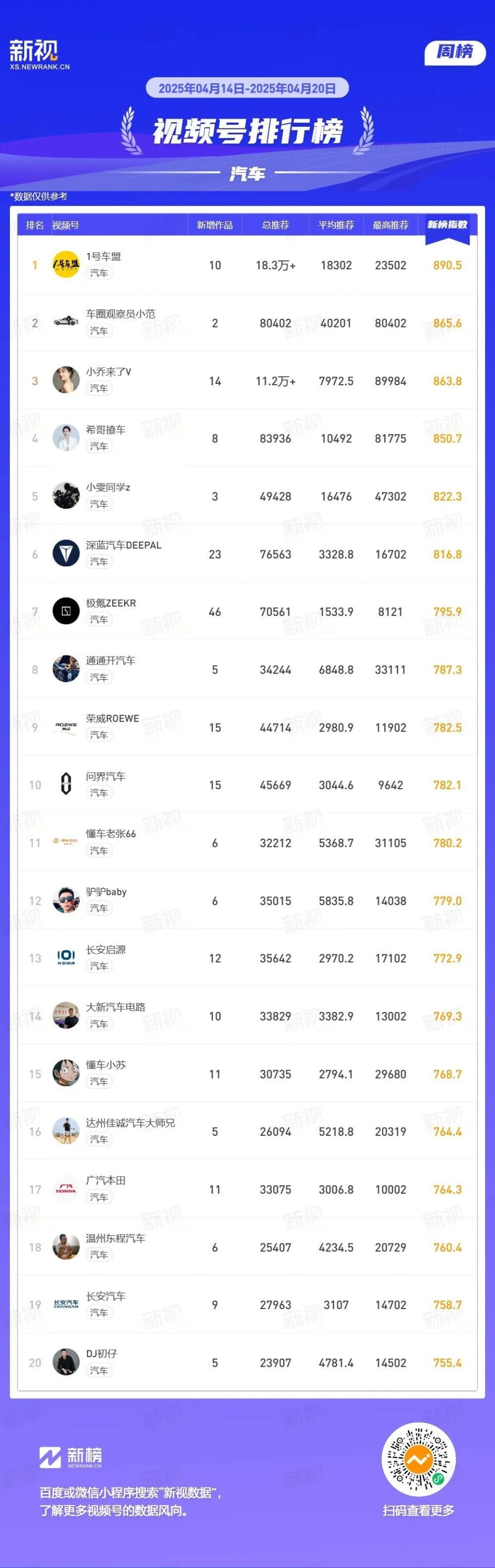Click the 荣威ROEWE logo avatar
The height and width of the screenshot is (1568, 495).
tap(66, 727)
